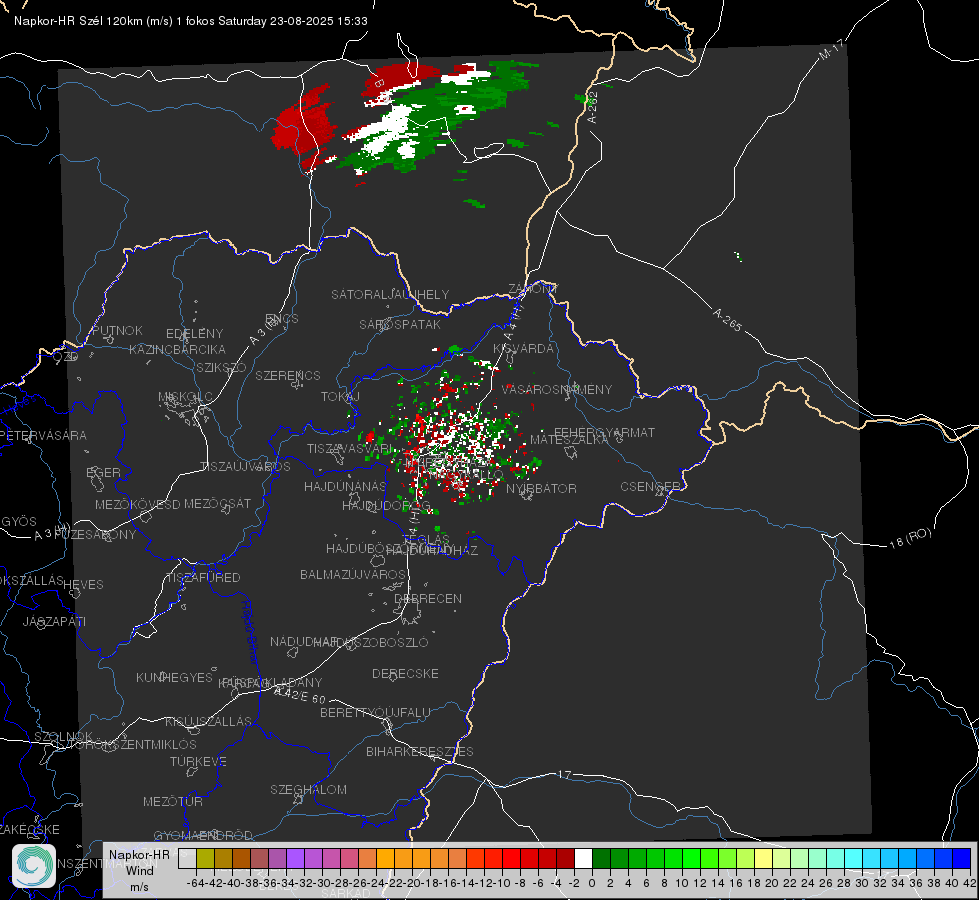Pick the light grey first legend swatch

click(187, 859)
